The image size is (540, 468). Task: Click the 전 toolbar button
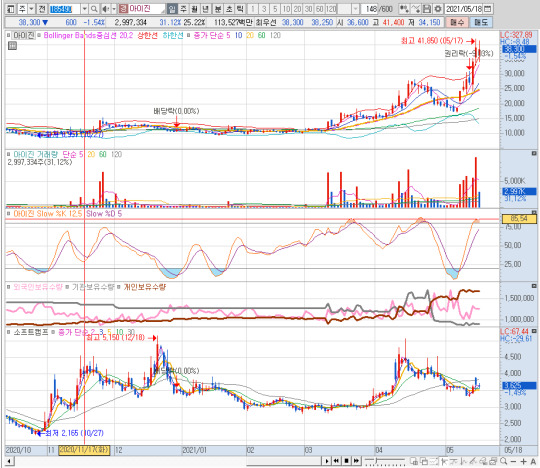(42, 9)
